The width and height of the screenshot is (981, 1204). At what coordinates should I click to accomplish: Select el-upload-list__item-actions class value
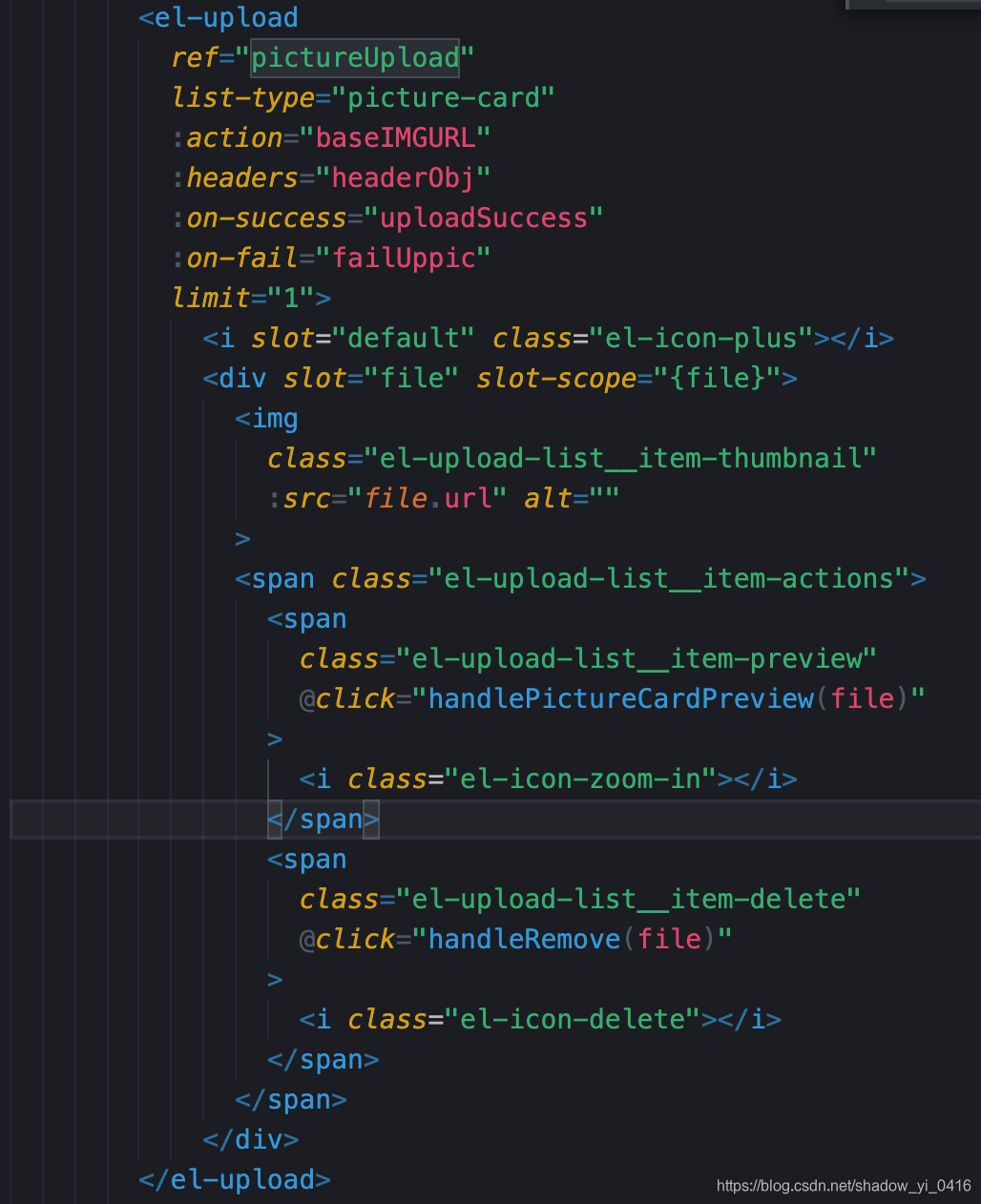click(668, 579)
